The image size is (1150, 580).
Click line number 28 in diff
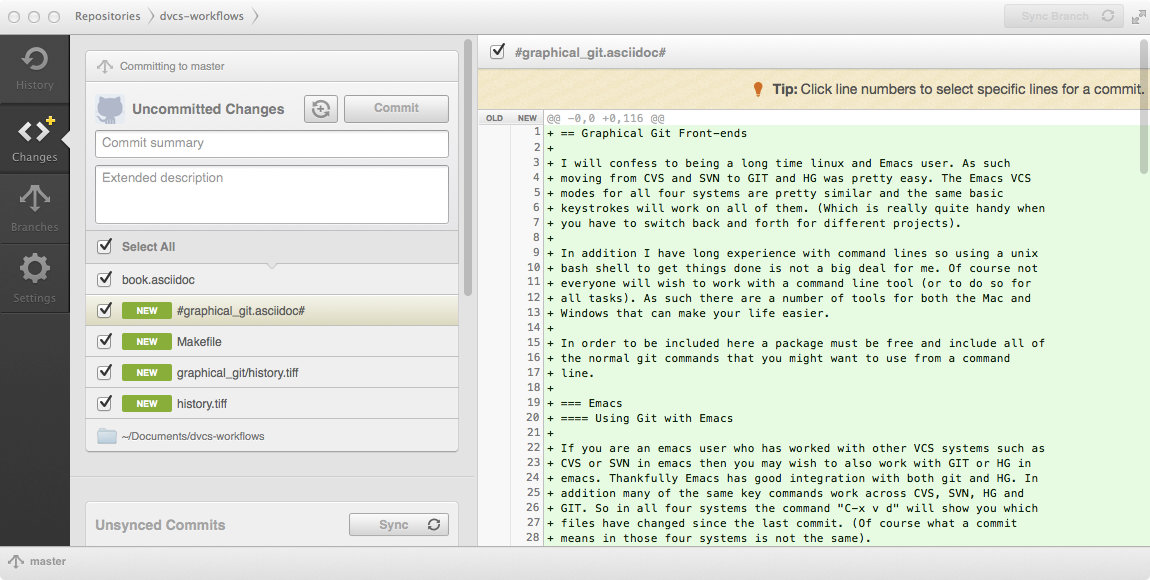click(533, 537)
